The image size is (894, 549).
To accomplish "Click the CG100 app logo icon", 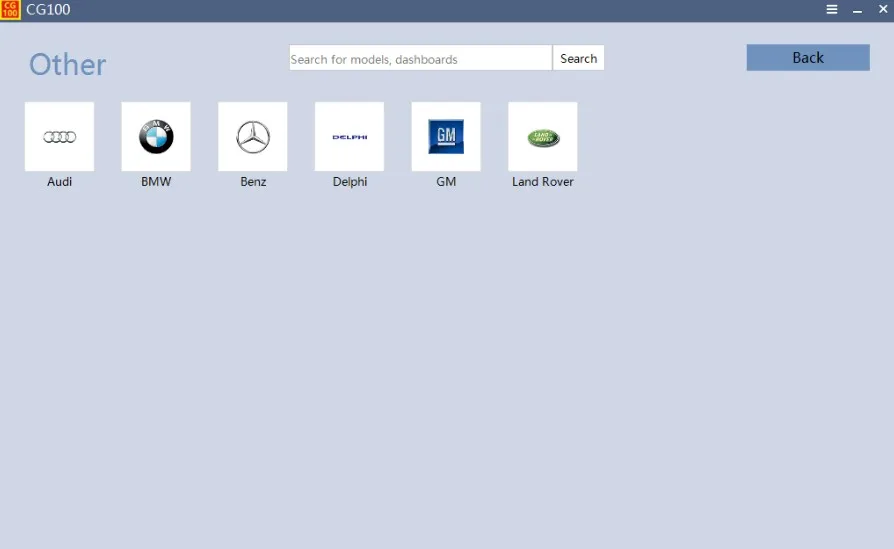I will coord(10,10).
